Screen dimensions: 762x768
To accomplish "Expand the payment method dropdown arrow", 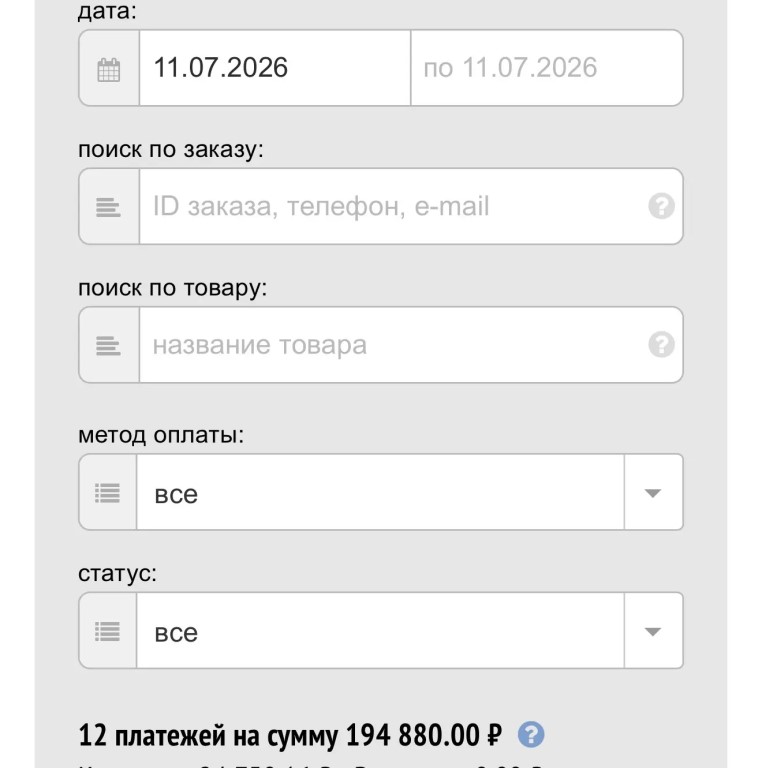I will pyautogui.click(x=653, y=493).
